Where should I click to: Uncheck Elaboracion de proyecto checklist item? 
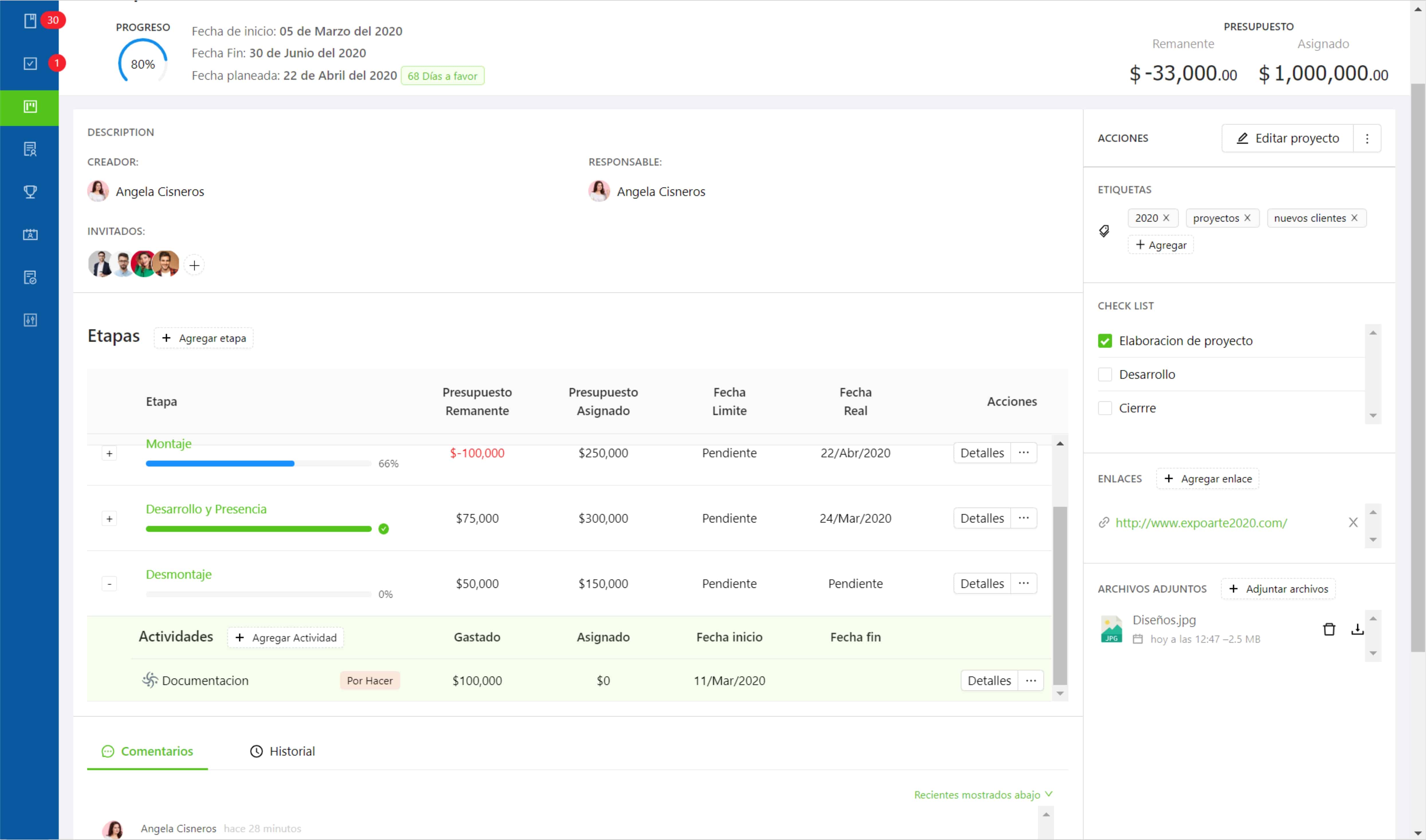tap(1104, 341)
